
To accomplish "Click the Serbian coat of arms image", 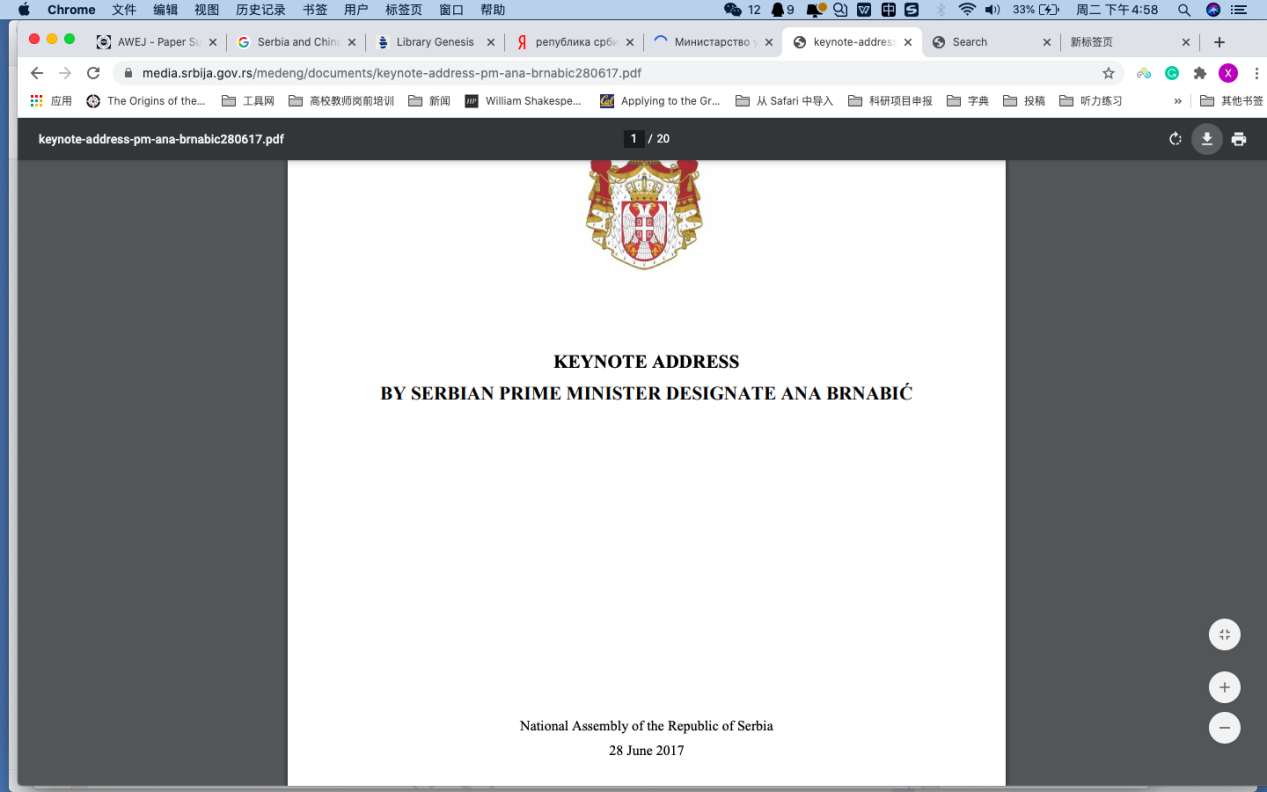I will (x=645, y=213).
